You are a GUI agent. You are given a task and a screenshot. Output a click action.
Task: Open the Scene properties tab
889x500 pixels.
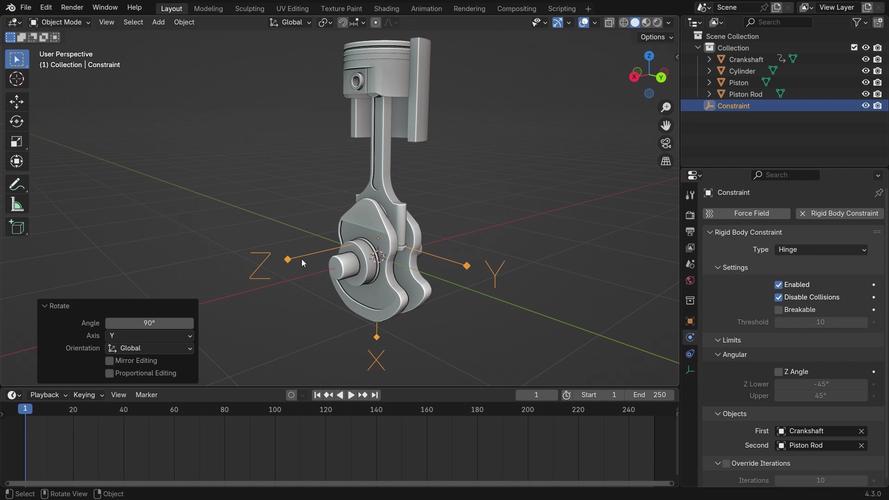pos(690,264)
